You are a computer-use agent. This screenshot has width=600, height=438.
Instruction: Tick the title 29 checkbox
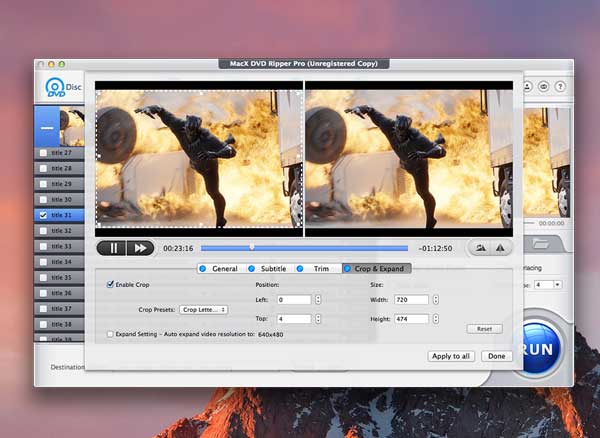pos(43,184)
